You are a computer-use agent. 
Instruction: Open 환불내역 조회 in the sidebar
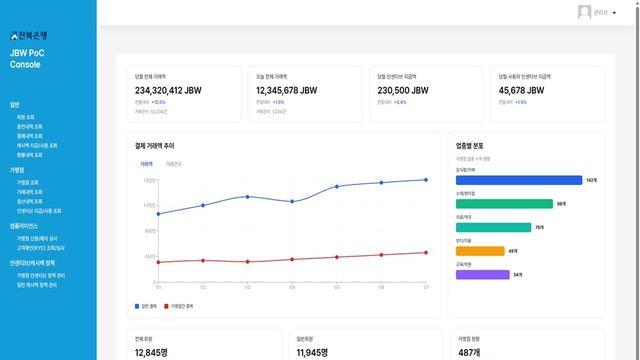(x=29, y=155)
